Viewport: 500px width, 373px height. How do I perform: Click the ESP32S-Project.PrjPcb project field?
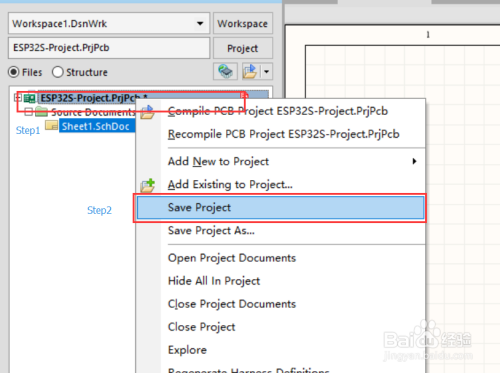[109, 48]
